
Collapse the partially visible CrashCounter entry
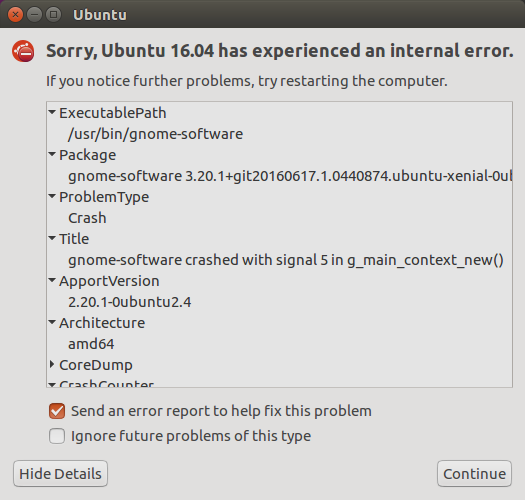52,385
